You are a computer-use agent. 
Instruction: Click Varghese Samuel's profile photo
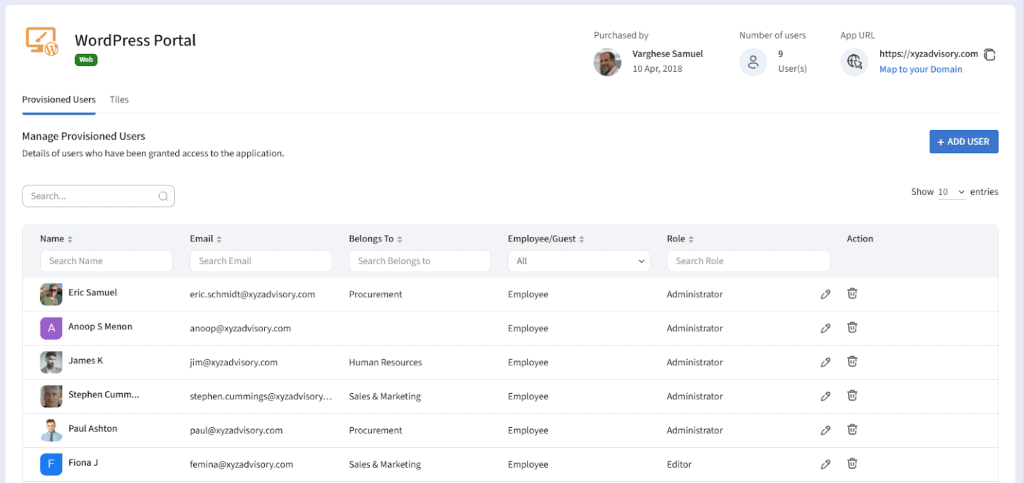607,62
